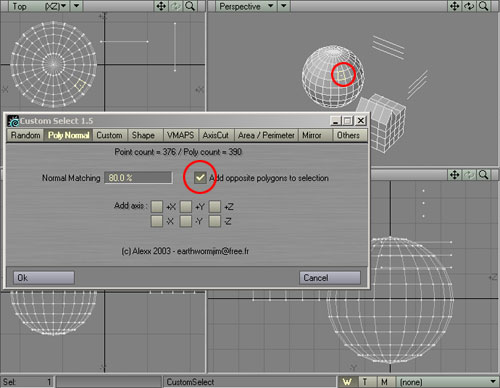Click the CustomSelect status text
Viewport: 500px width, 388px height.
point(190,382)
